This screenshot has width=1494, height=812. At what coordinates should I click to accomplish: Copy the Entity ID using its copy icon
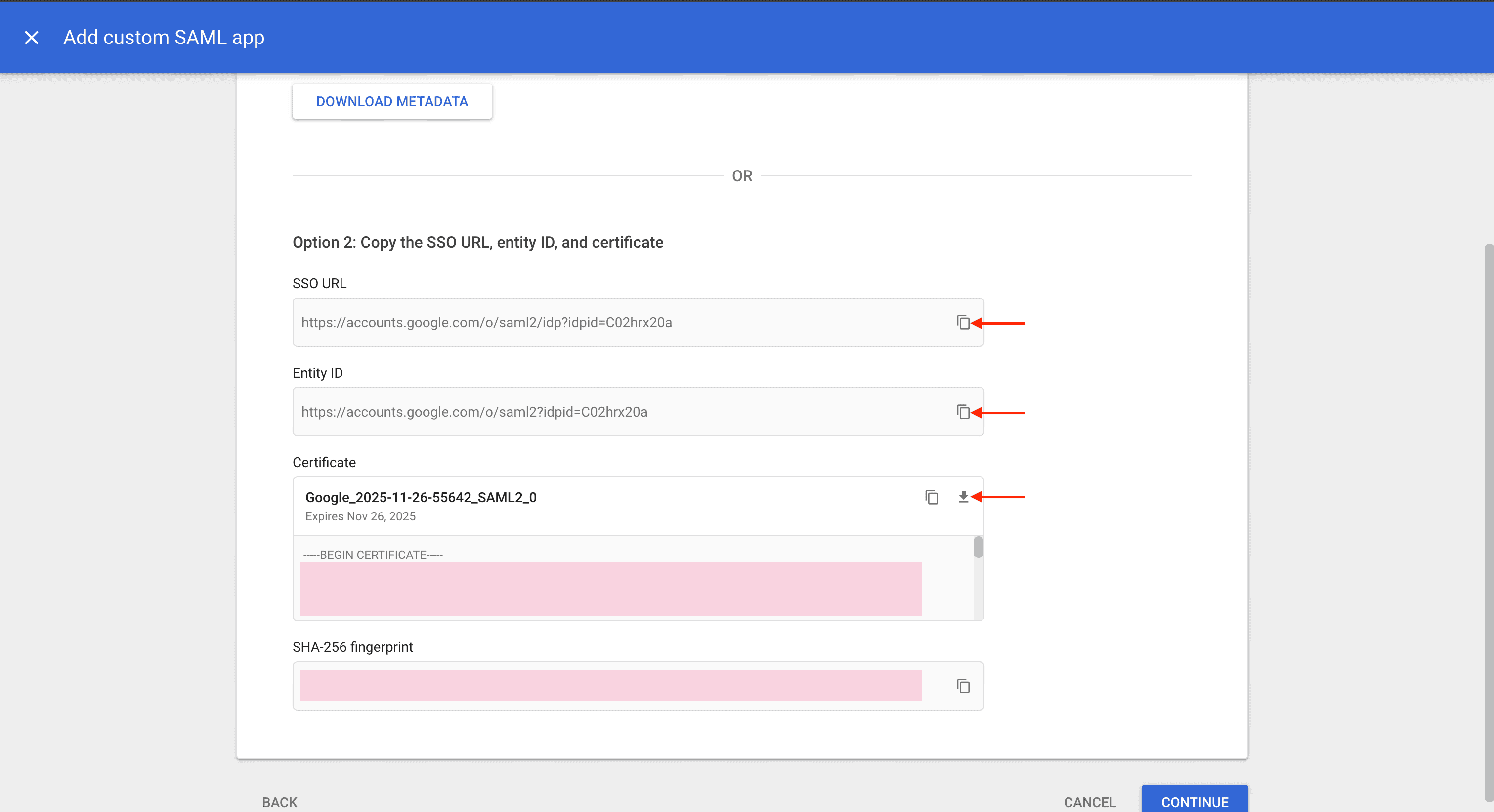pyautogui.click(x=963, y=412)
